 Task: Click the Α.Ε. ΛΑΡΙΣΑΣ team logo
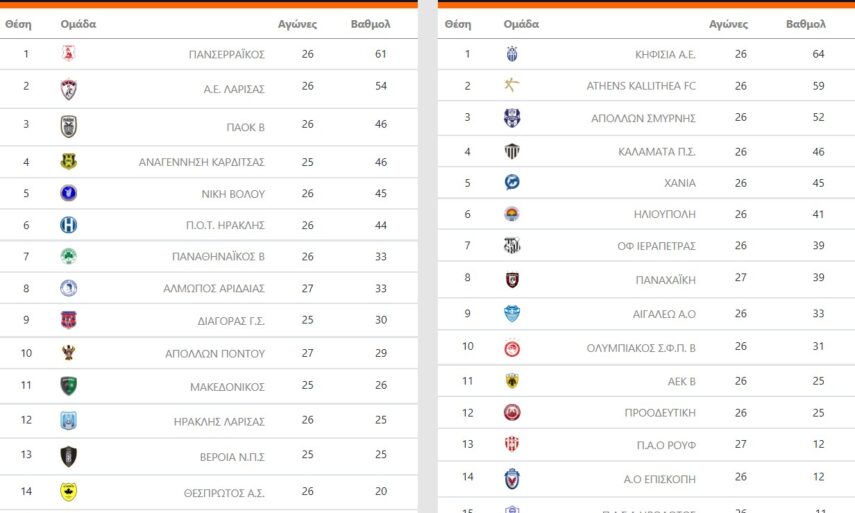coord(68,89)
